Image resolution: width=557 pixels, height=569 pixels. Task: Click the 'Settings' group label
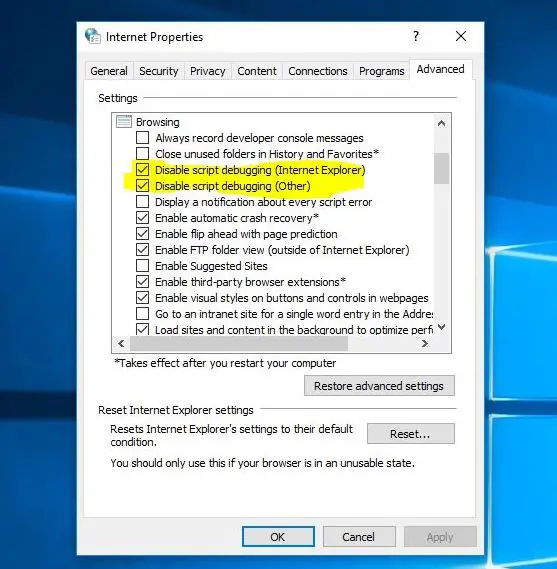pos(118,98)
